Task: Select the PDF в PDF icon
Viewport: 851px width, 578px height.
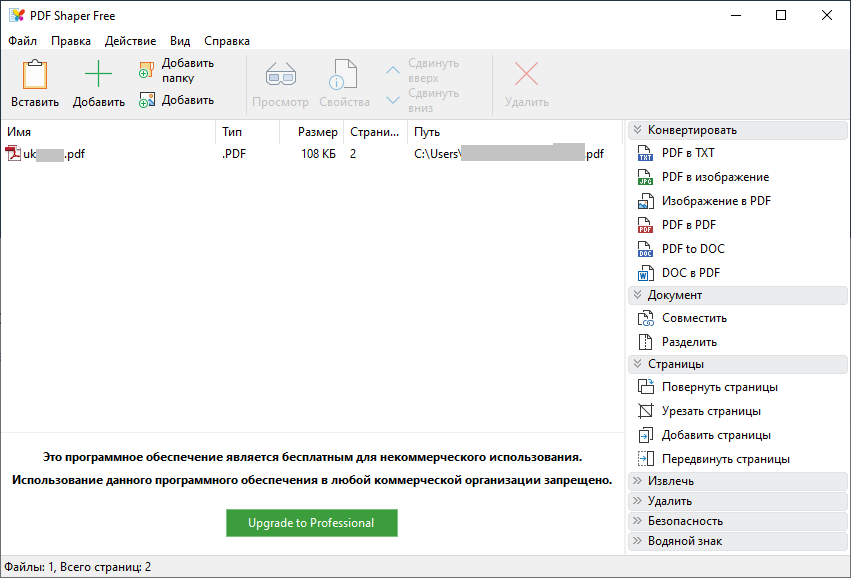Action: pyautogui.click(x=645, y=225)
